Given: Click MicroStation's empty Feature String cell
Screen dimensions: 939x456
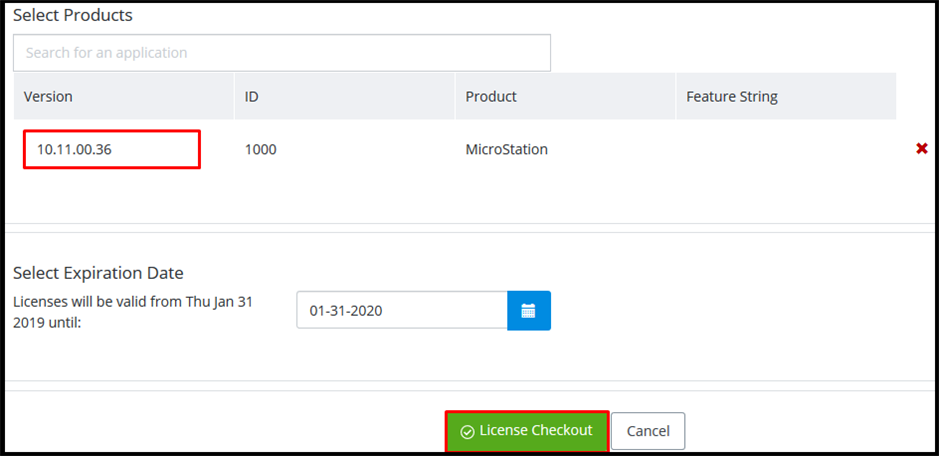Looking at the screenshot, I should point(786,149).
